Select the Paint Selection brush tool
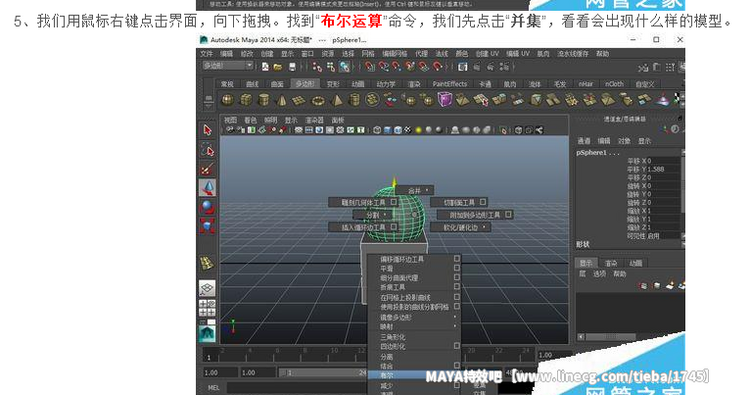 pyautogui.click(x=207, y=169)
